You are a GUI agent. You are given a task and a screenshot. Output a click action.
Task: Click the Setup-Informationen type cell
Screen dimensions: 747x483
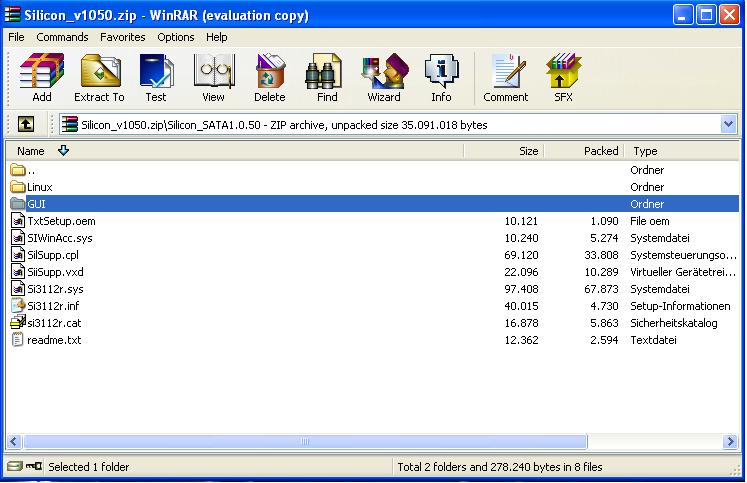click(x=680, y=306)
